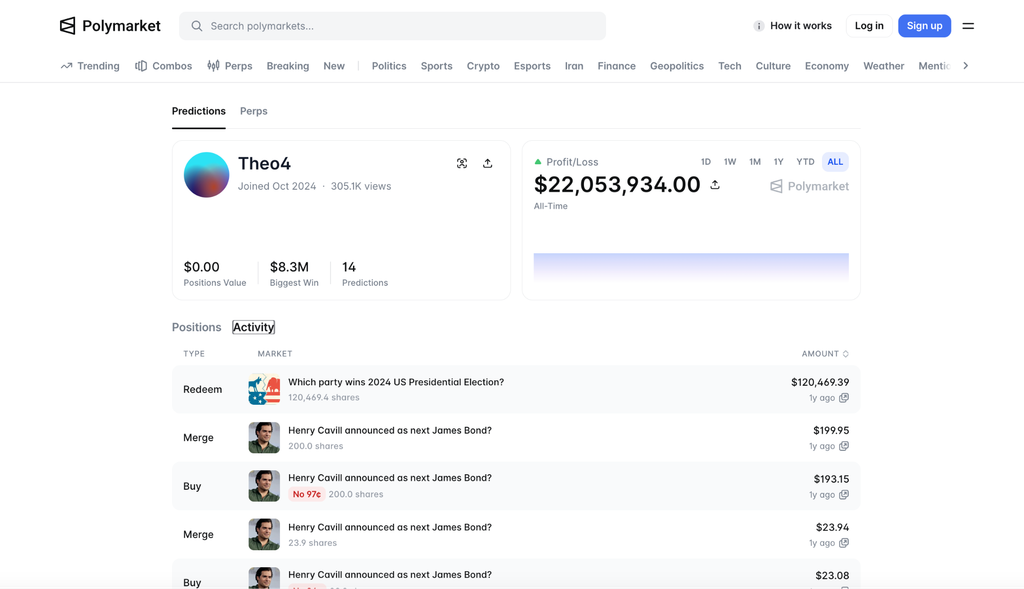Sort by the AMOUNT column header
Viewport: 1024px width, 589px height.
825,354
